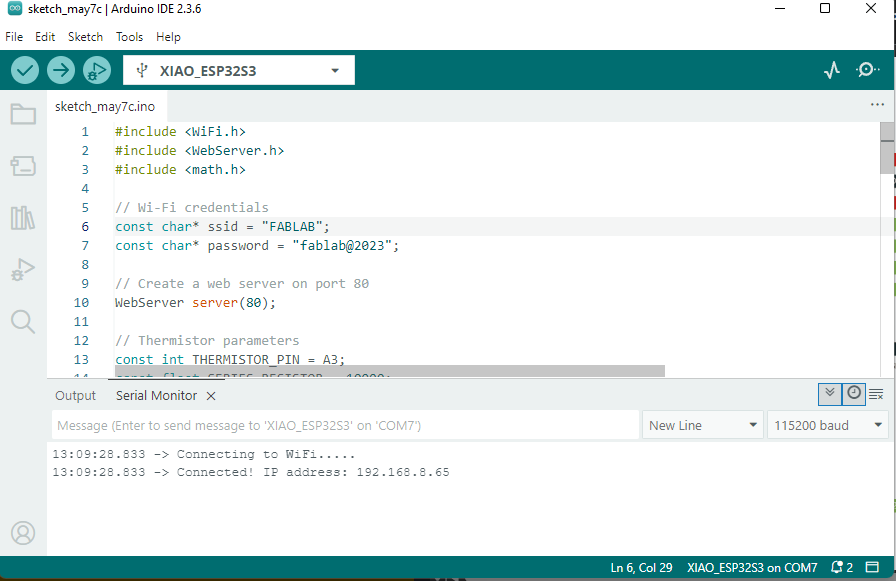Open the XIAO_ESP32S3 board selector dropdown
Image resolution: width=896 pixels, height=581 pixels.
click(239, 70)
